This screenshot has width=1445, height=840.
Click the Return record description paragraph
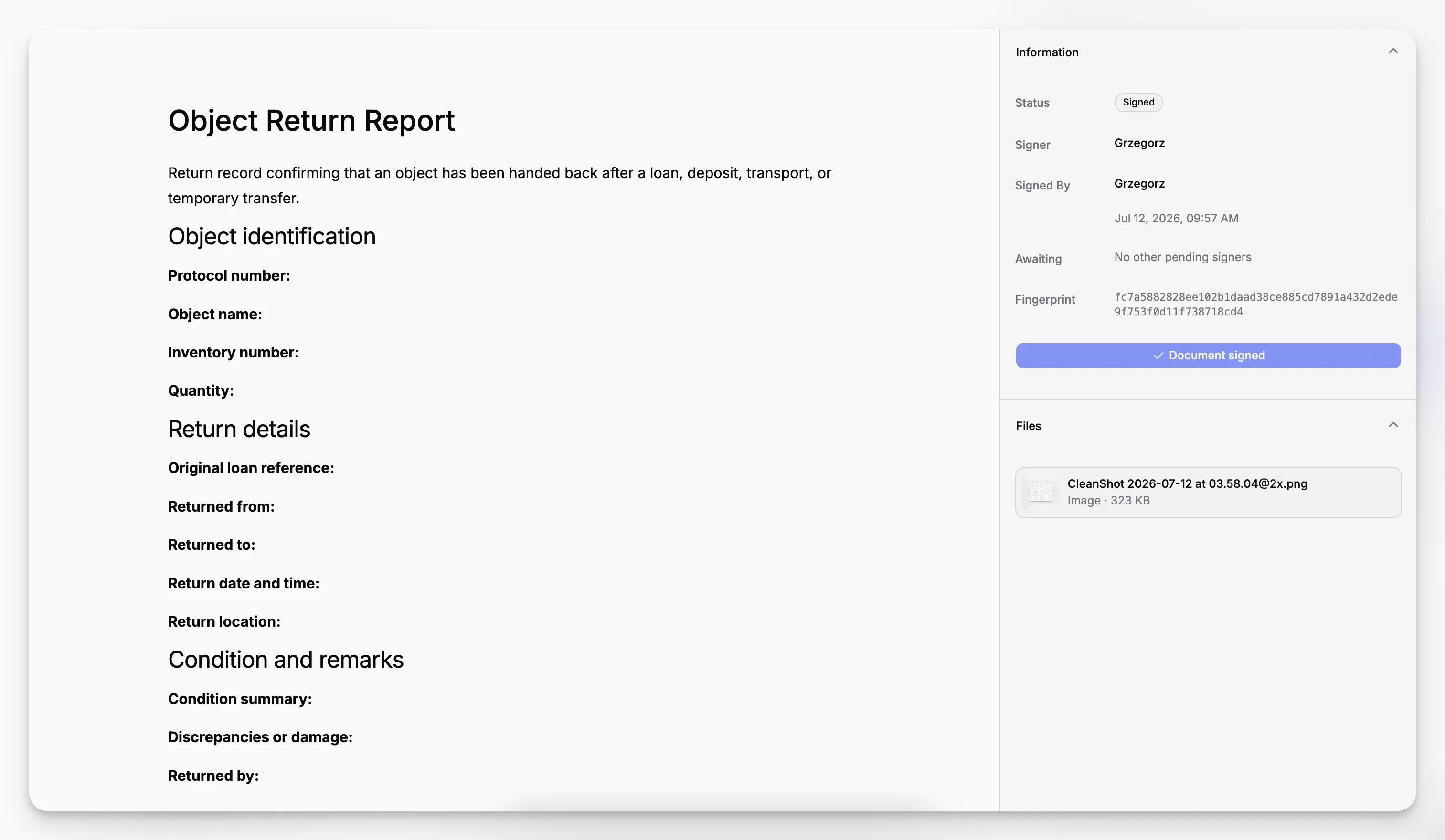click(x=499, y=185)
